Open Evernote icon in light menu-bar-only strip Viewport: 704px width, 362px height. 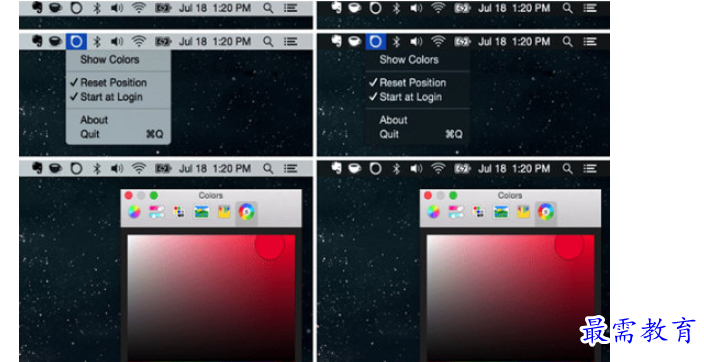[x=38, y=8]
